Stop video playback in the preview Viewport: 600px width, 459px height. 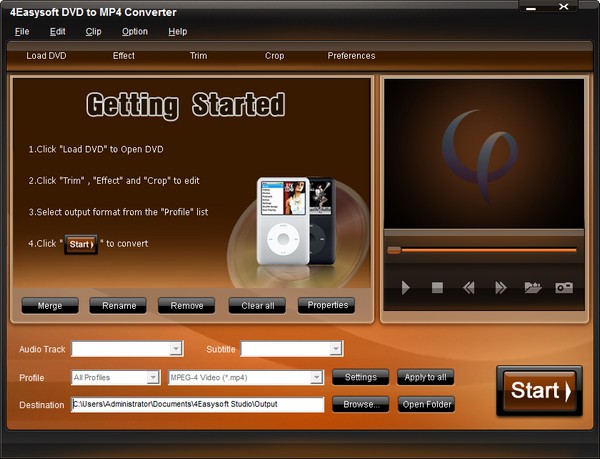coord(437,288)
